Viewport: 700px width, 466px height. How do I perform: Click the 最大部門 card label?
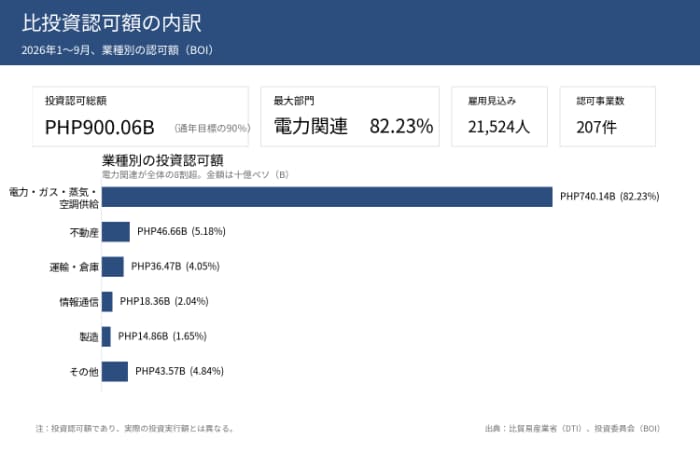tap(294, 101)
